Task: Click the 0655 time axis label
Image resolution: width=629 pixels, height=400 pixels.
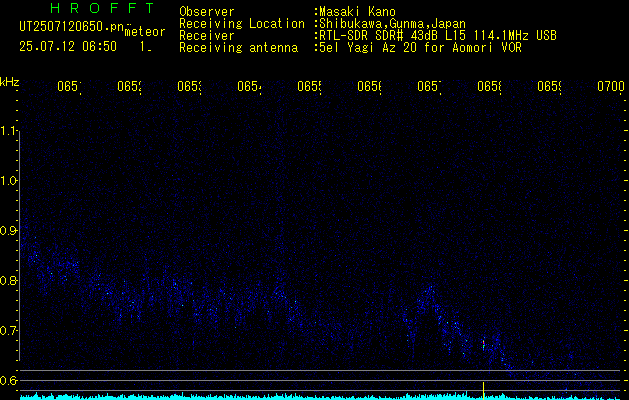Action: 309,86
